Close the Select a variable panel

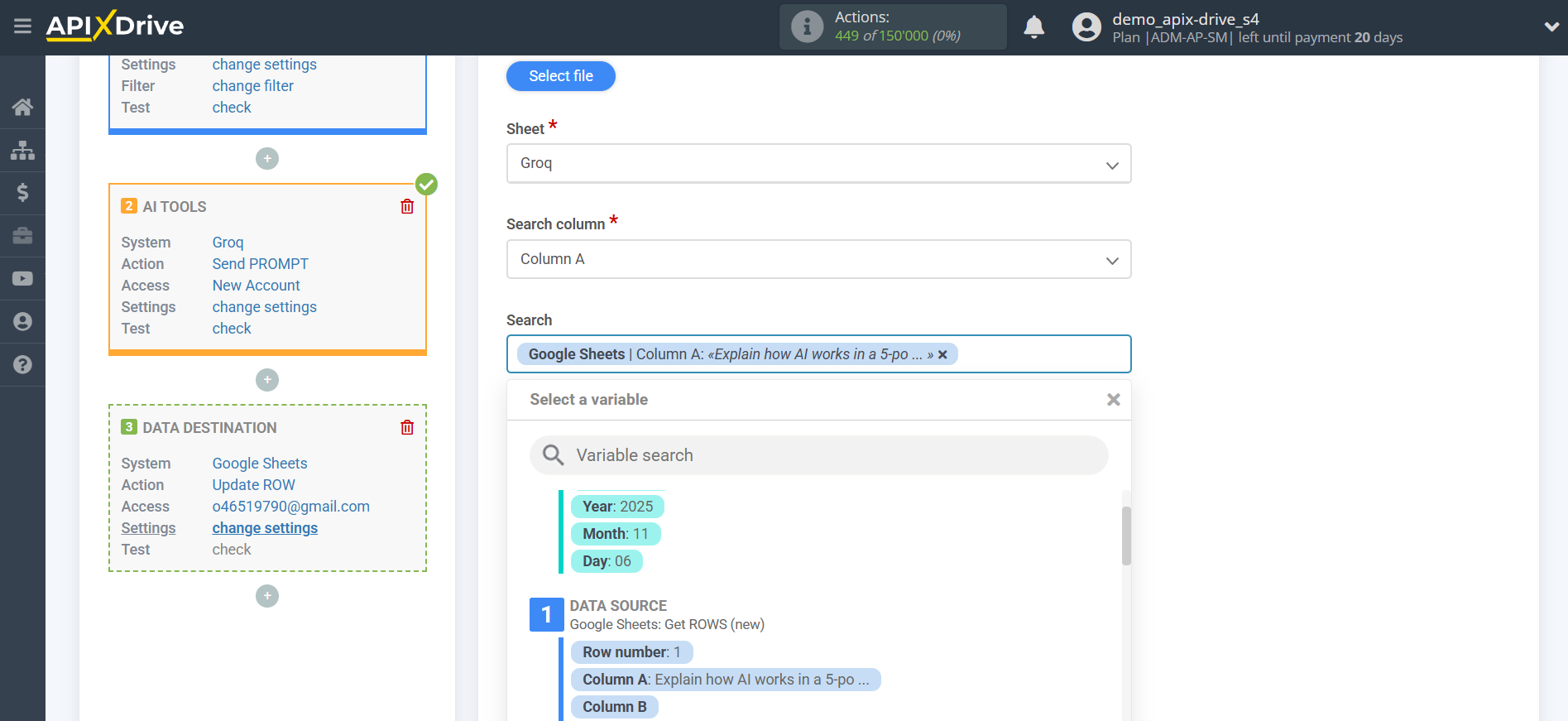(x=1114, y=400)
